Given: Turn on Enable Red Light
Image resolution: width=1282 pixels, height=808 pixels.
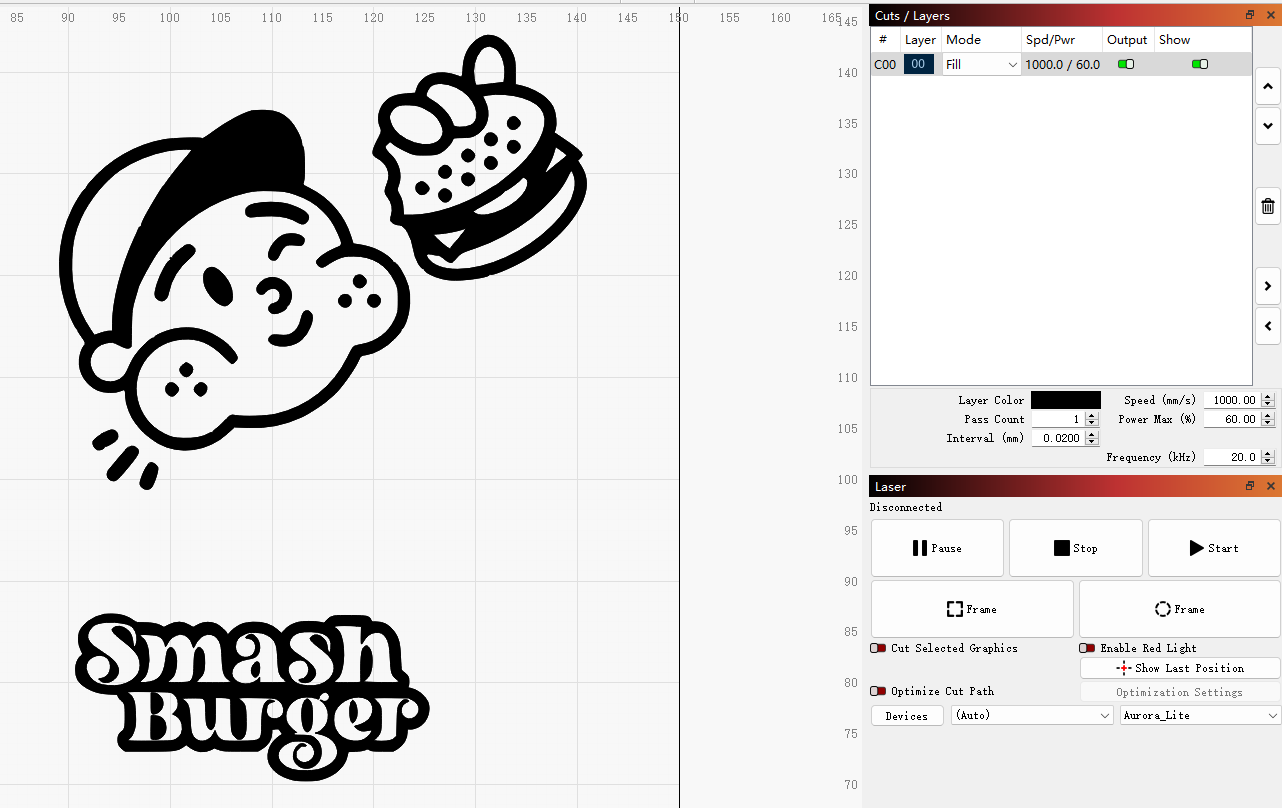Looking at the screenshot, I should click(1087, 648).
